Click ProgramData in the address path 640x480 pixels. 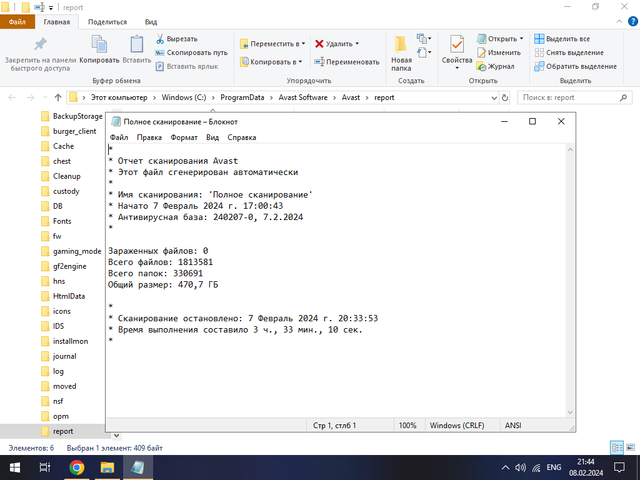[x=242, y=98]
